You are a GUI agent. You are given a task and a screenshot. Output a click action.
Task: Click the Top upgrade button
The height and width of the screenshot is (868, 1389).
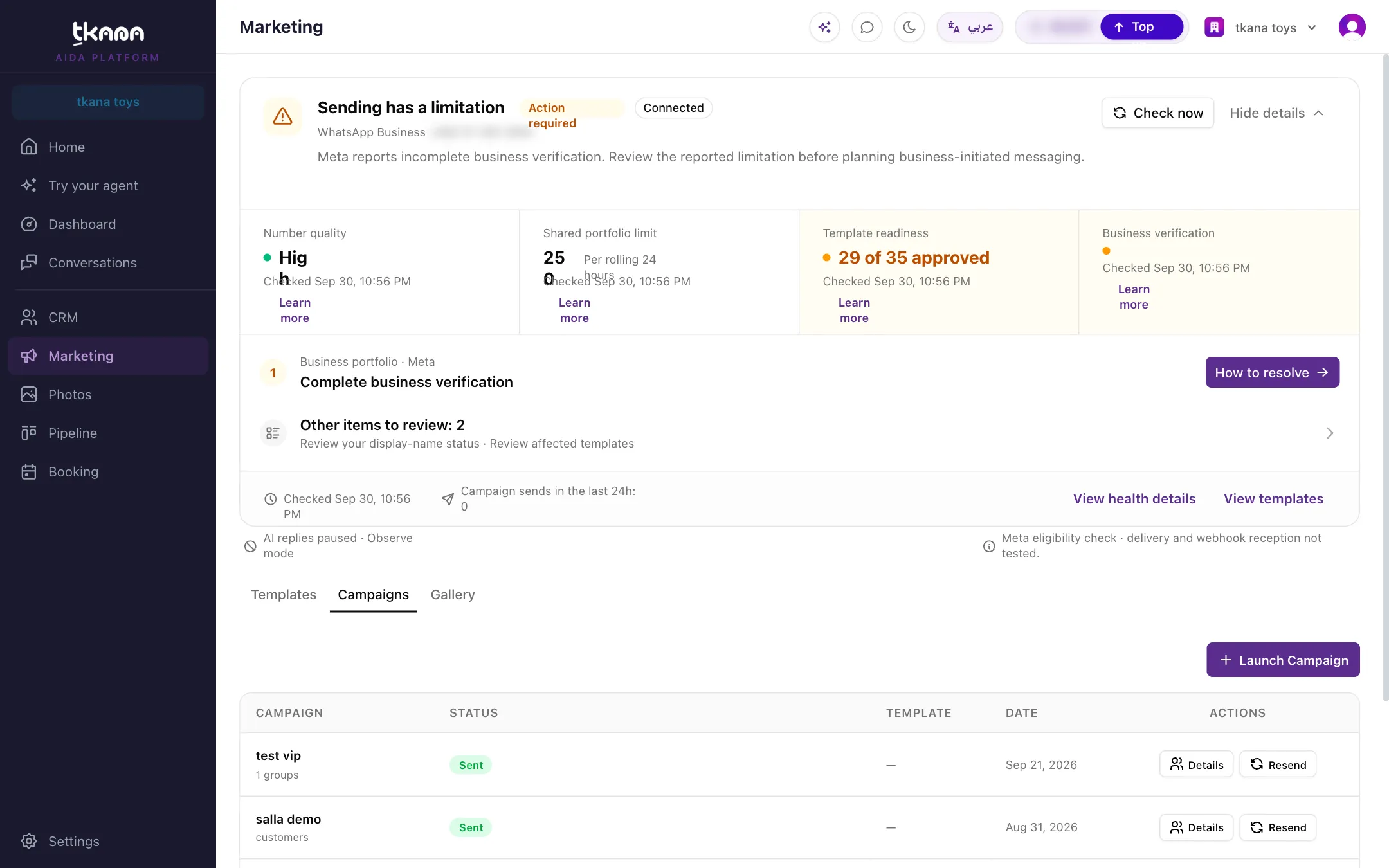click(x=1141, y=27)
